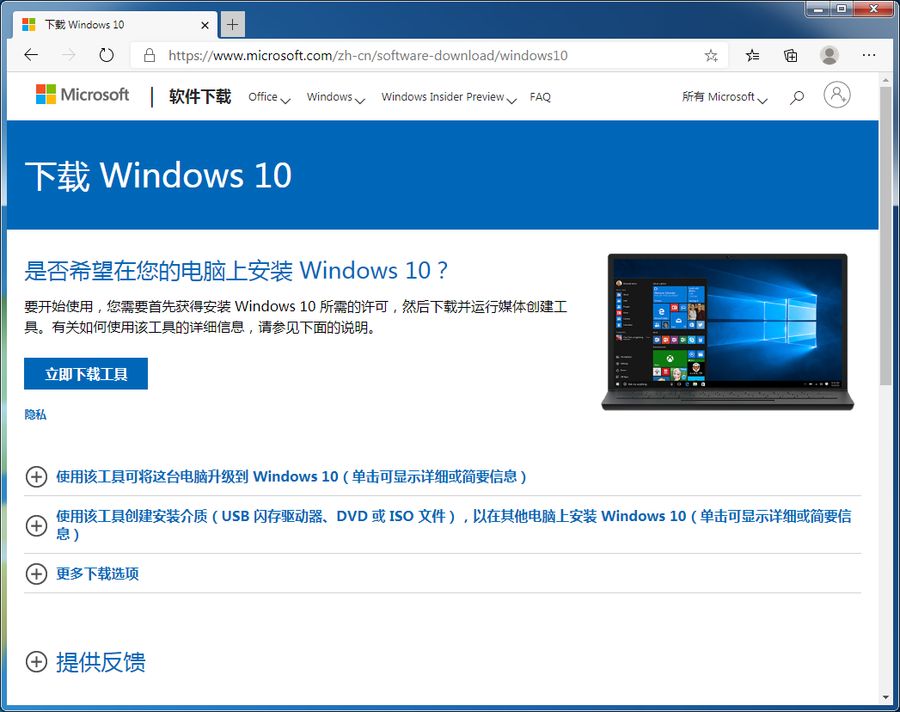
Task: Go back to the previous page
Action: (31, 55)
